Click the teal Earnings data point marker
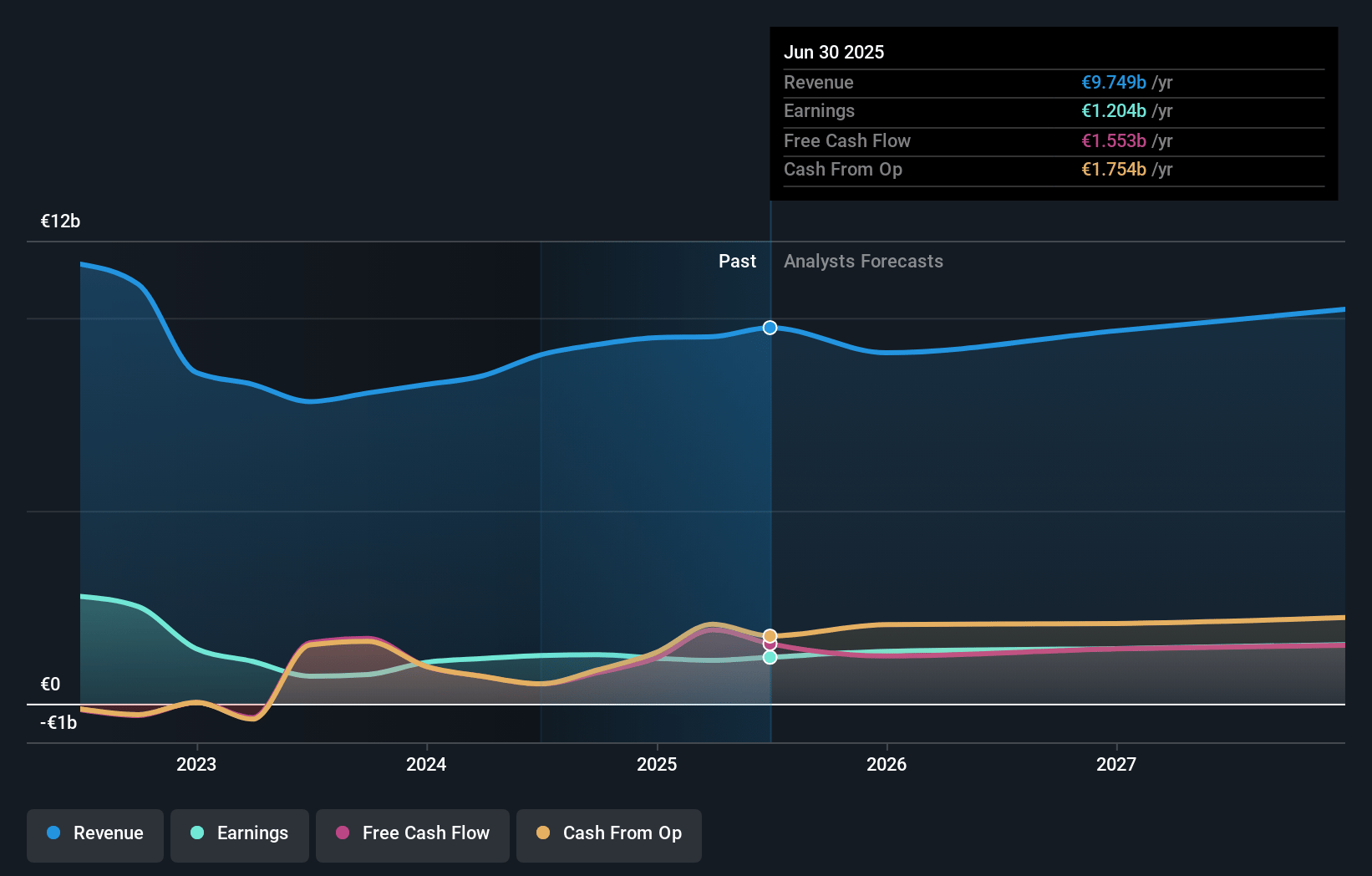 coord(770,658)
